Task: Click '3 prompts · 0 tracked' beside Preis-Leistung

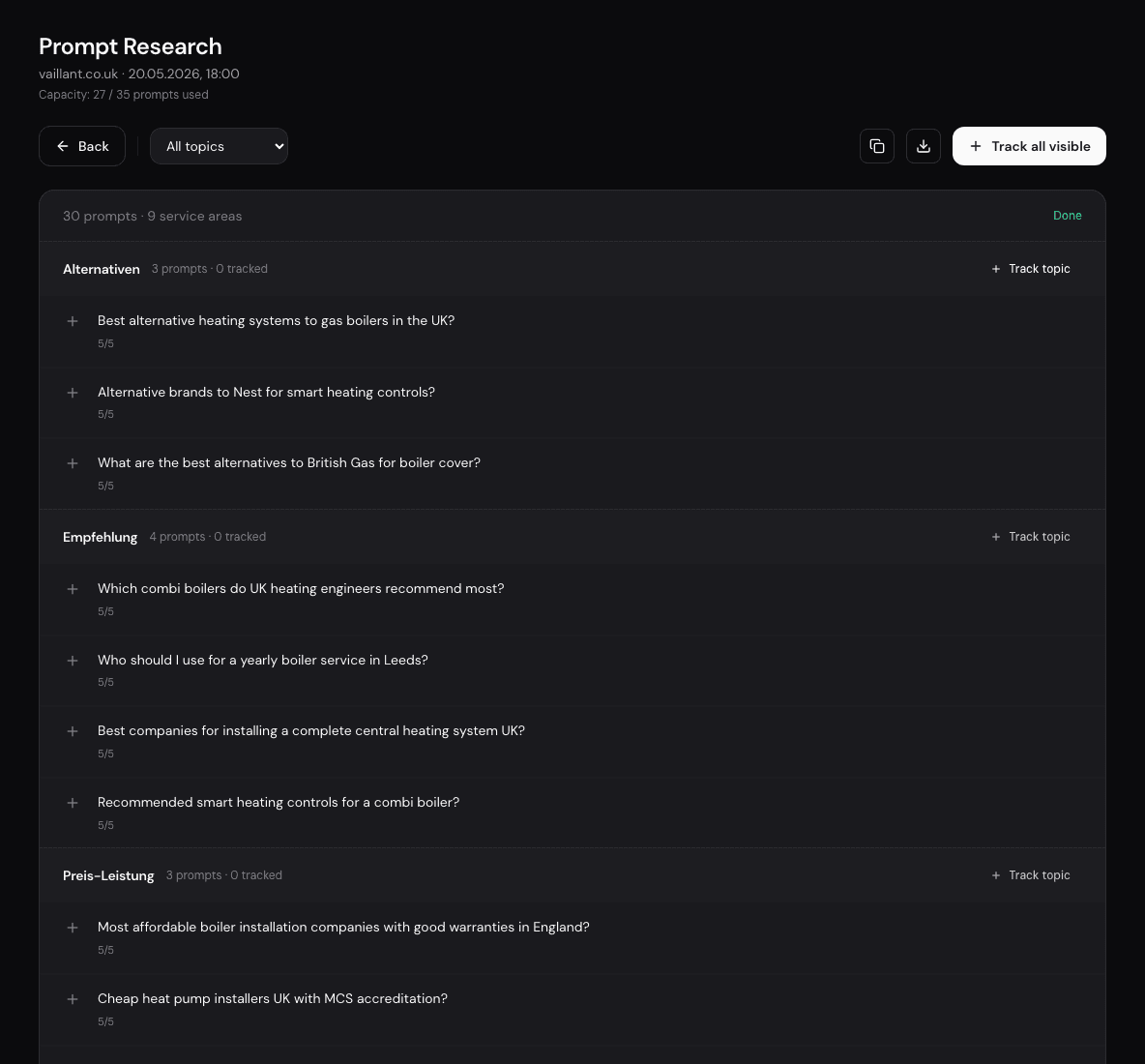Action: pyautogui.click(x=223, y=874)
